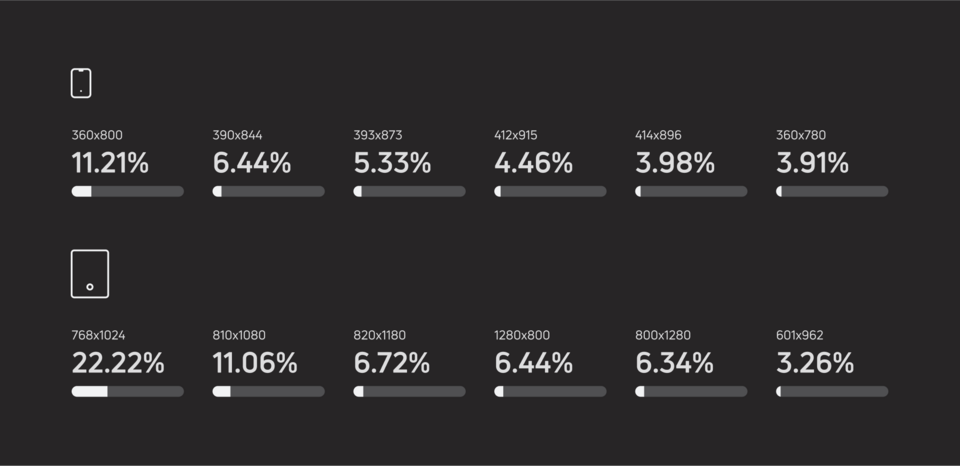Screen dimensions: 960x466
Task: Click the 414x896 progress bar
Action: tap(691, 191)
